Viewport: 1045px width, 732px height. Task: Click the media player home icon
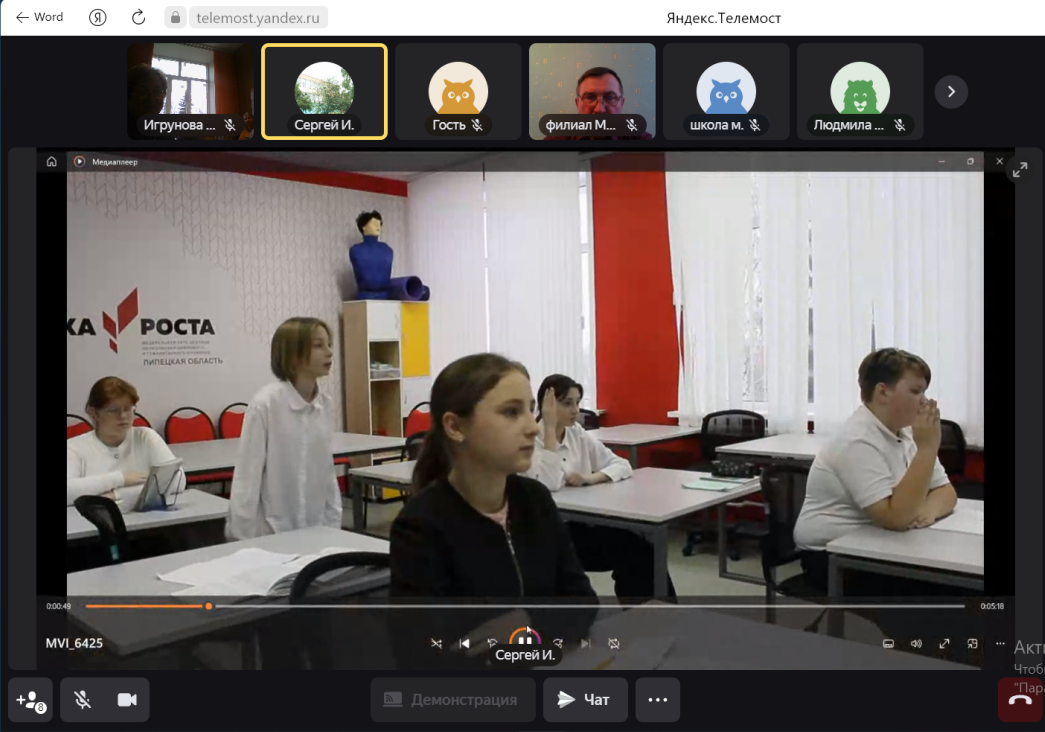tap(51, 161)
